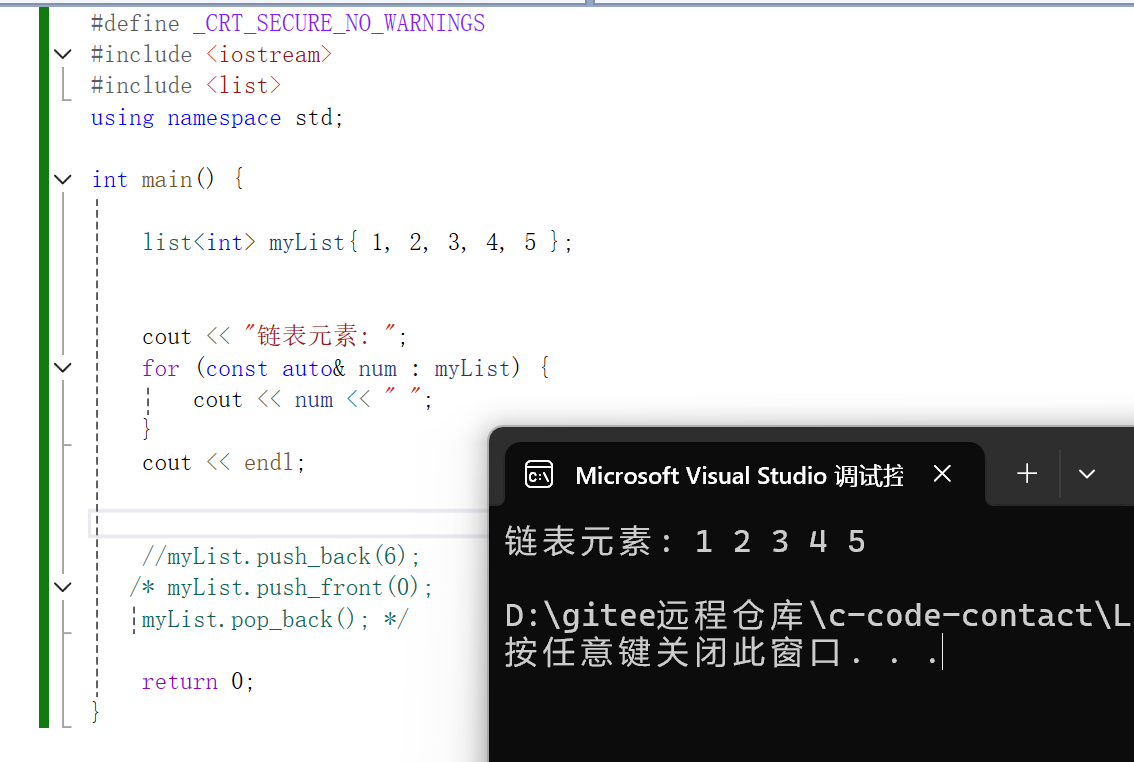Click 'const auto& num' in the for loop
Image resolution: width=1134 pixels, height=762 pixels.
pos(301,369)
